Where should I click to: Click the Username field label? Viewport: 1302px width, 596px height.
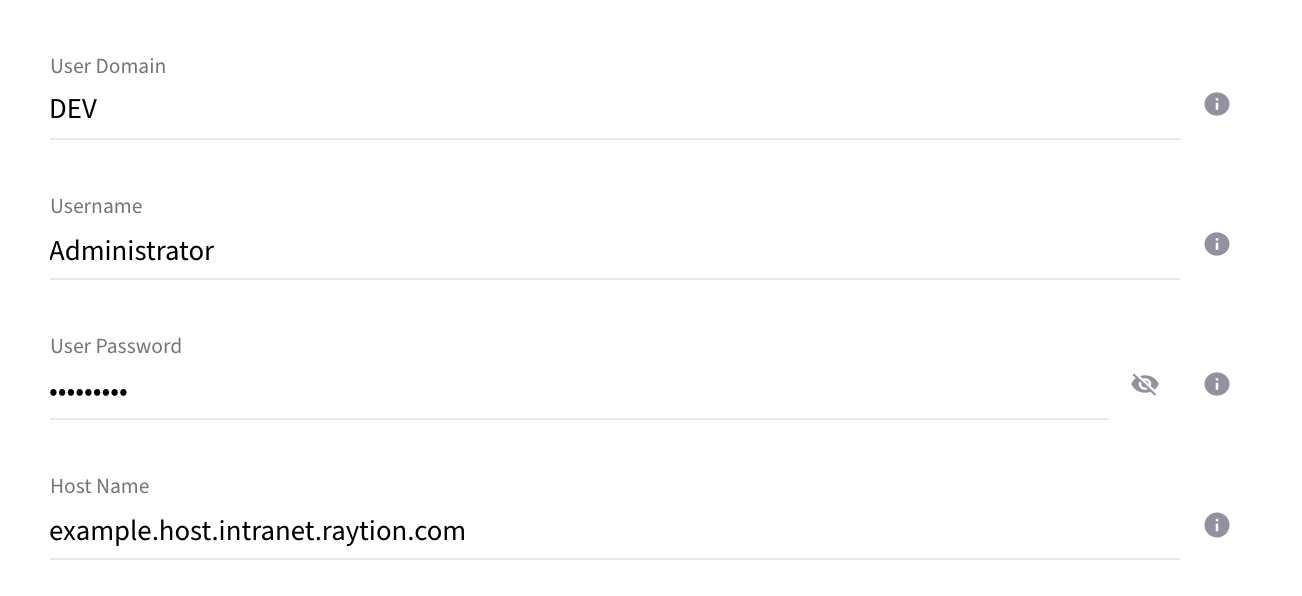[x=96, y=206]
